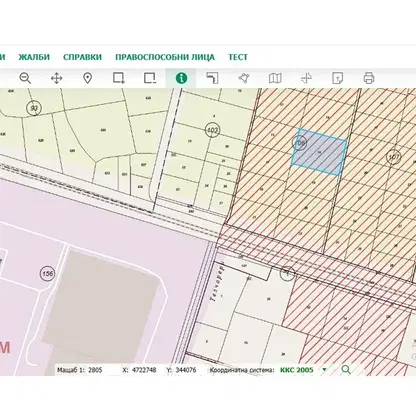This screenshot has height=400, width=416.
Task: Click the X coordinate value 4722748
Action: click(144, 370)
